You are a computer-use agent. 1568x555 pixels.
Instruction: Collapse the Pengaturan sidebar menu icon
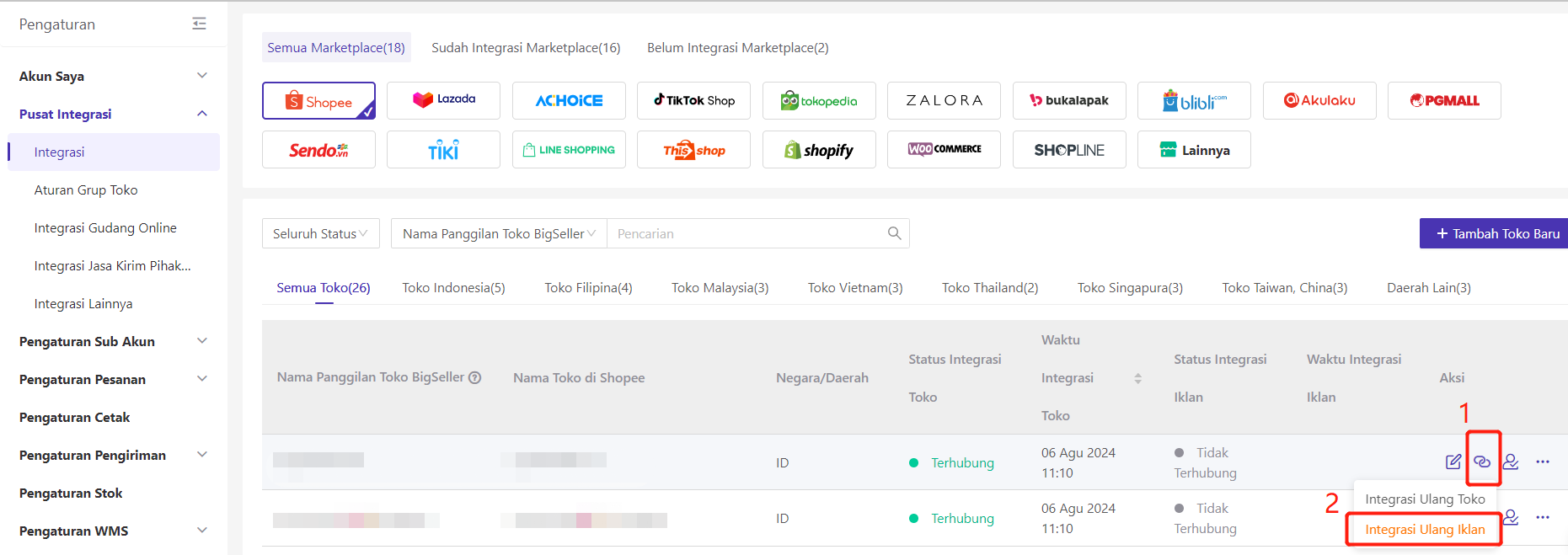click(199, 24)
